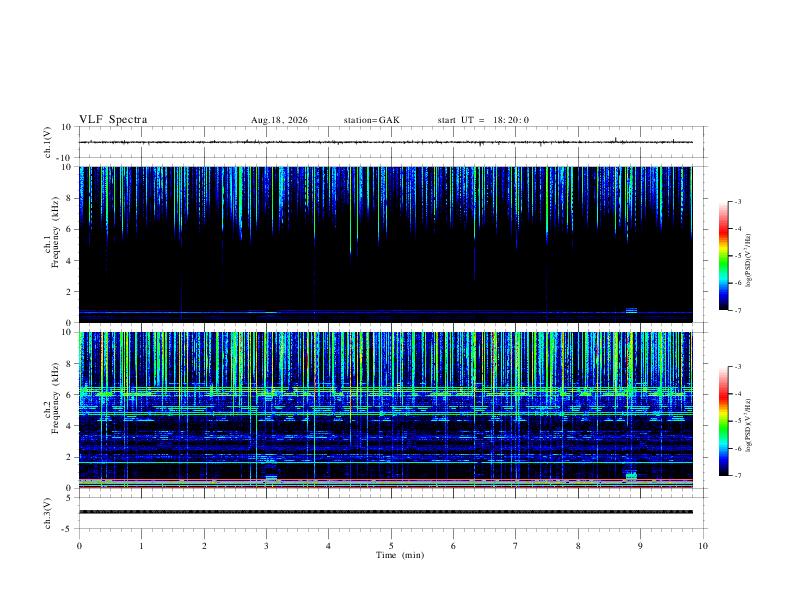
Task: Click the start UT 18:20:0 label
Action: coord(483,120)
